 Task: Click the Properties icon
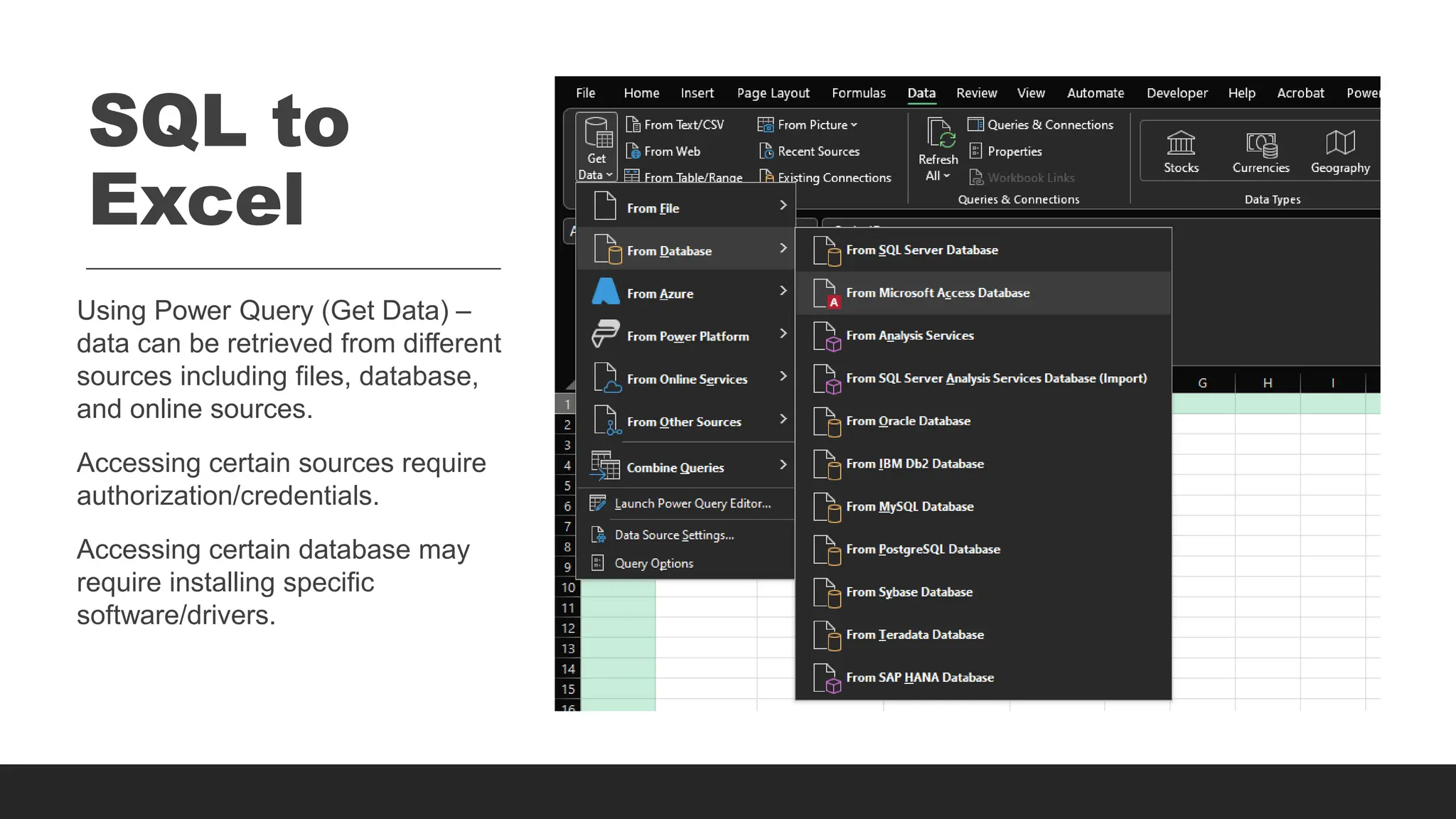pos(976,151)
